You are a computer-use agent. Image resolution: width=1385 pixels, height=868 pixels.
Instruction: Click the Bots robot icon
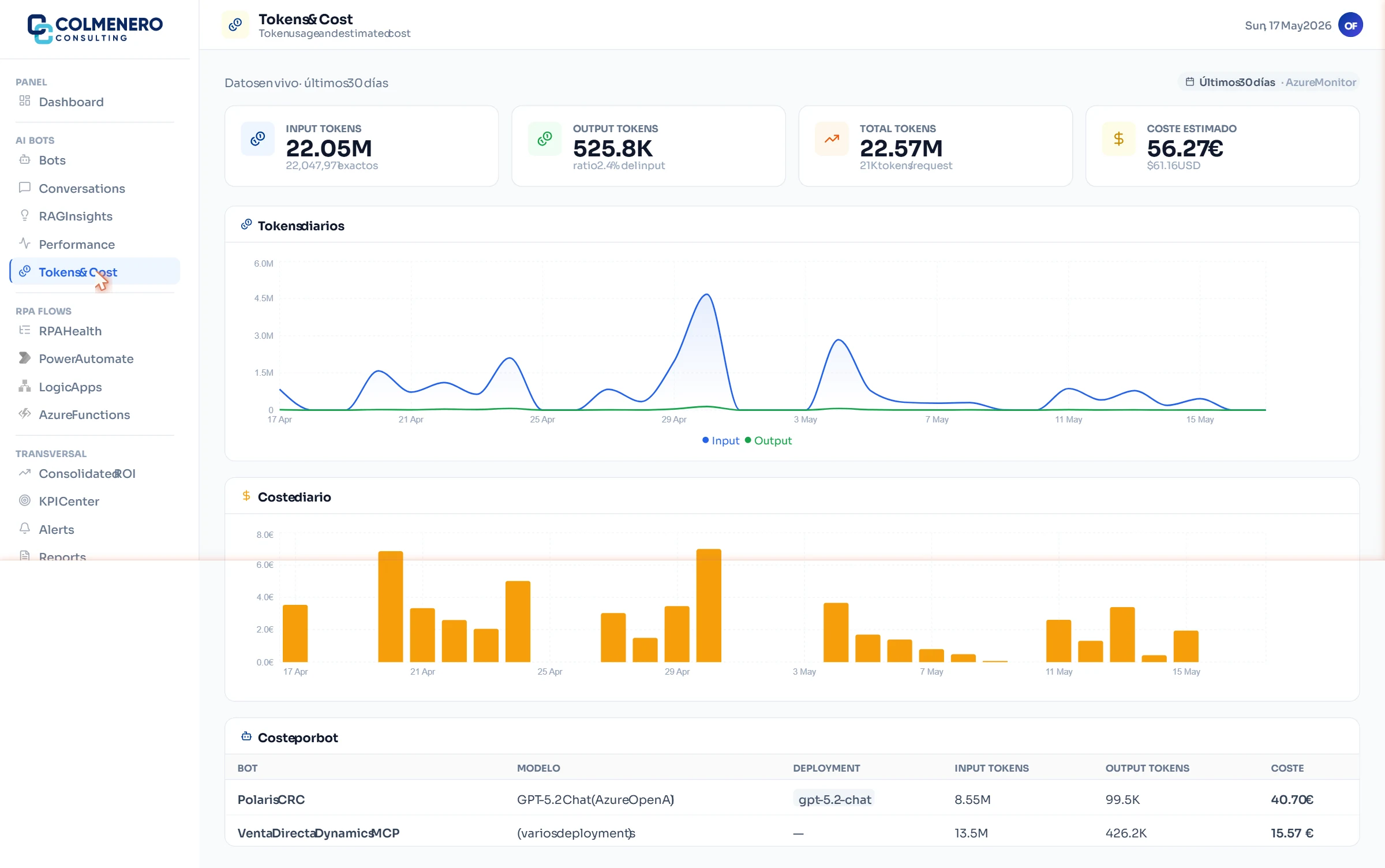(24, 159)
